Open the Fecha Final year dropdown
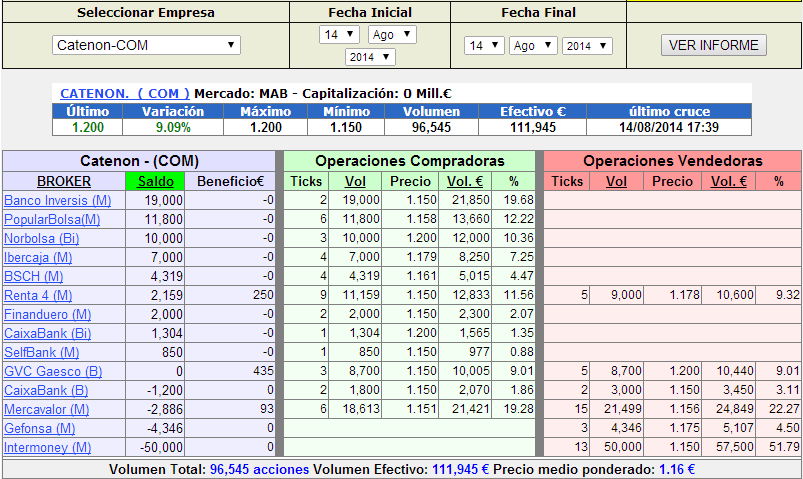The width and height of the screenshot is (803, 479). [x=587, y=46]
